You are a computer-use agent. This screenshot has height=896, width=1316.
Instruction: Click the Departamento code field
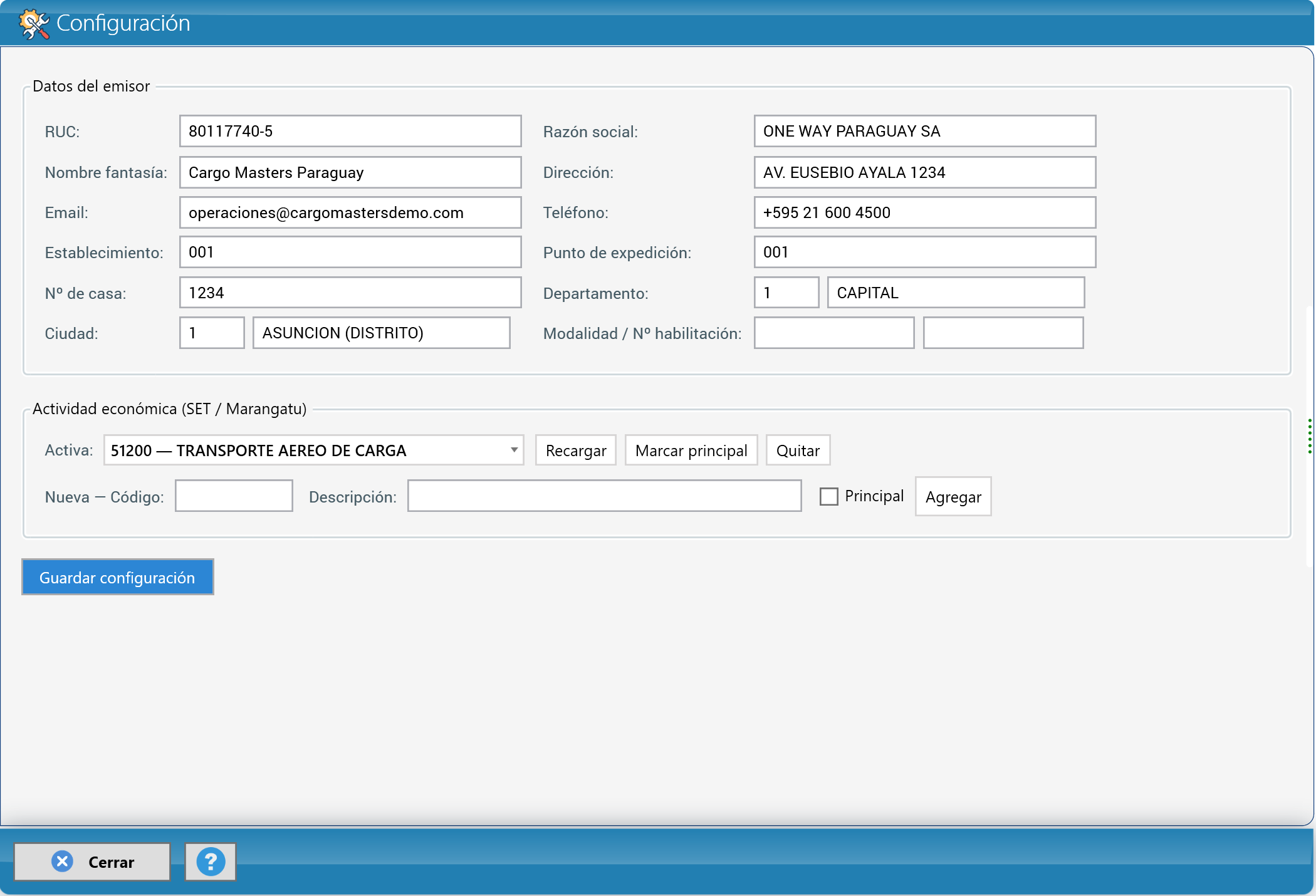pyautogui.click(x=786, y=293)
